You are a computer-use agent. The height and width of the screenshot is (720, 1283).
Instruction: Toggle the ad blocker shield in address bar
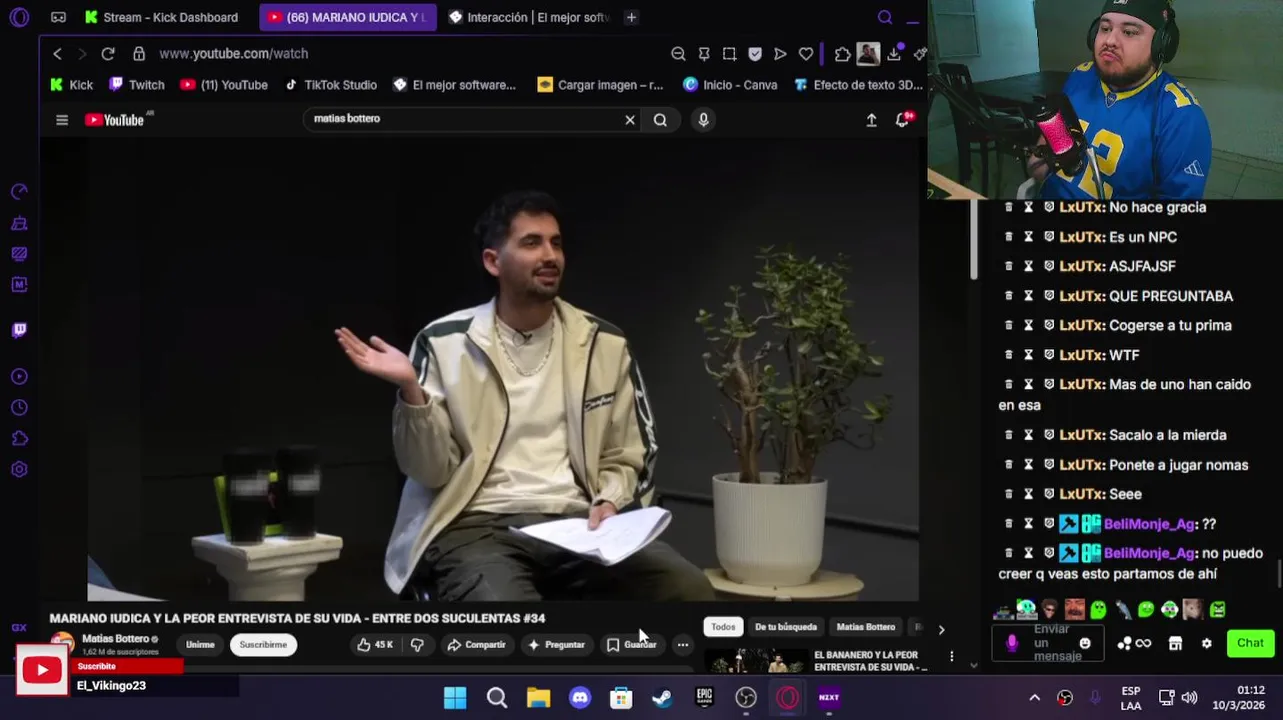tap(755, 54)
